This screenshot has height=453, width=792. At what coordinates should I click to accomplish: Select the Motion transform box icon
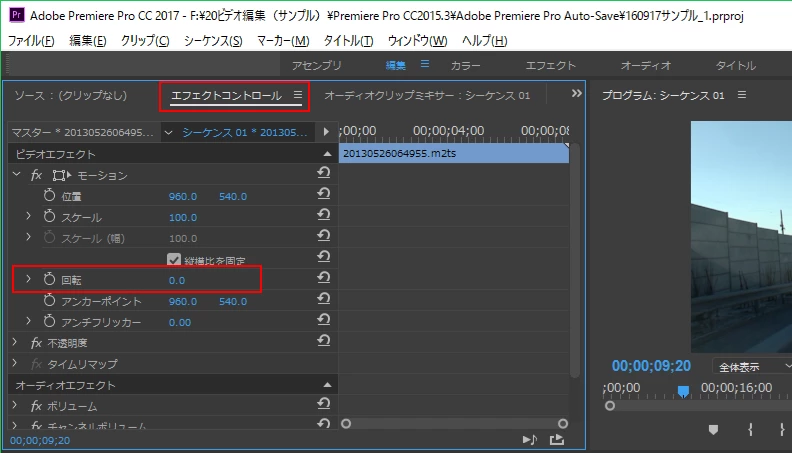coord(62,175)
